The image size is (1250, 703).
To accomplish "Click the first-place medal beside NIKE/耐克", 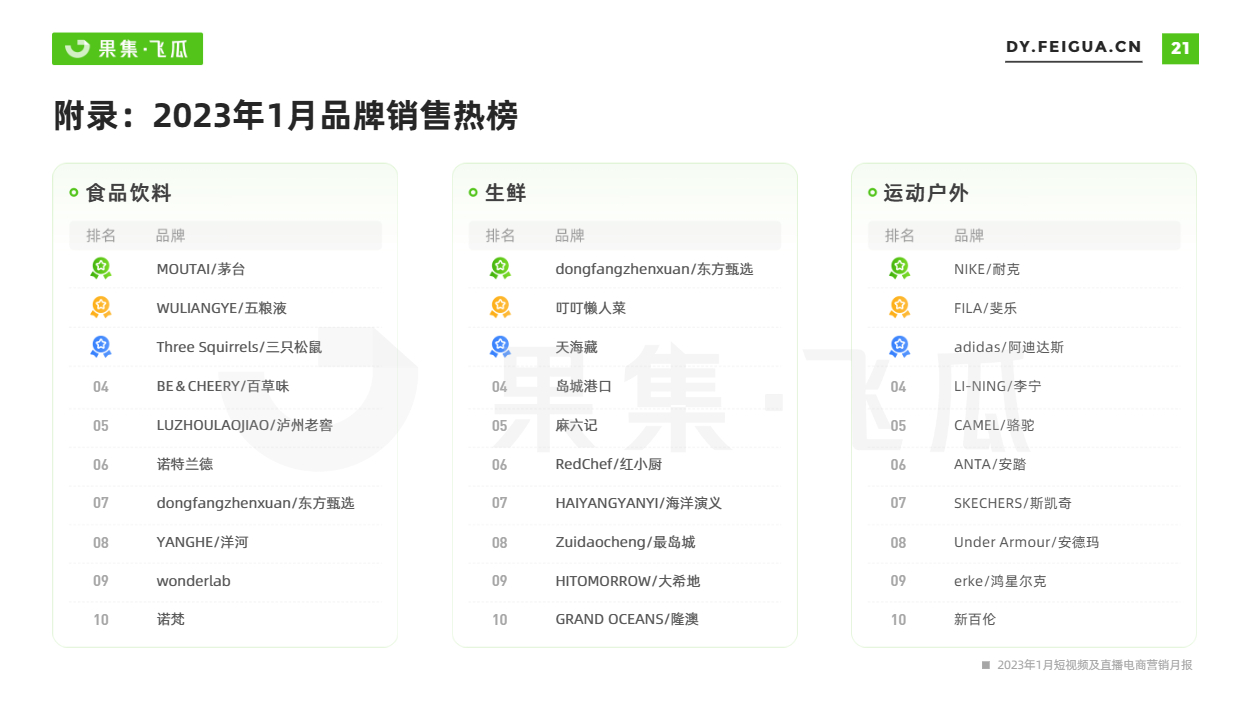I will pos(899,268).
